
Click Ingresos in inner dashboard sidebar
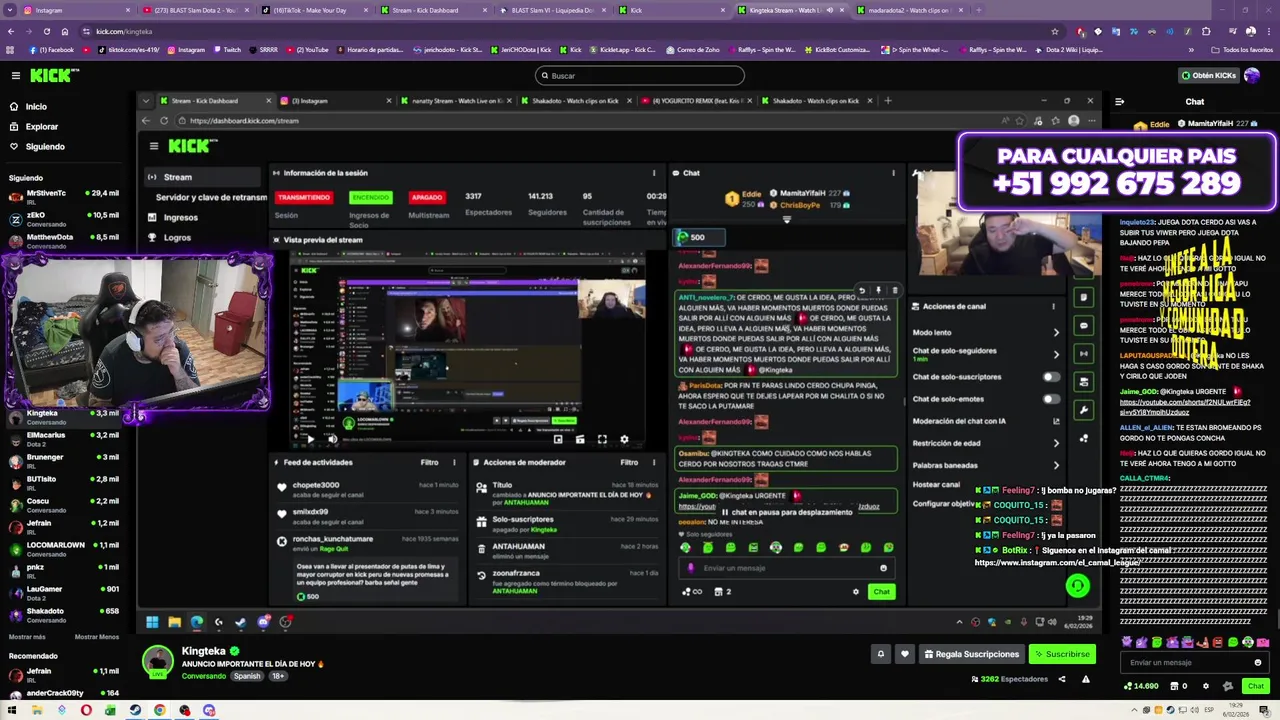(180, 217)
